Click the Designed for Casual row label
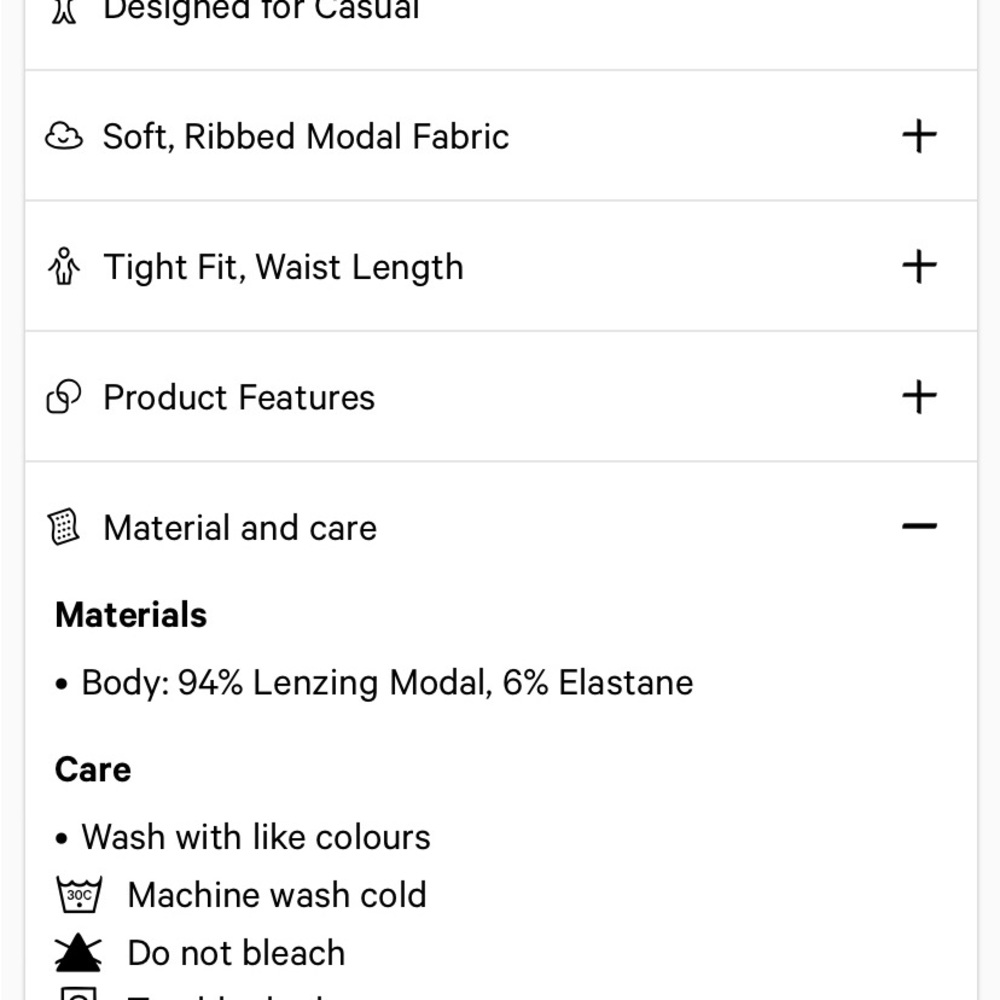 point(261,10)
